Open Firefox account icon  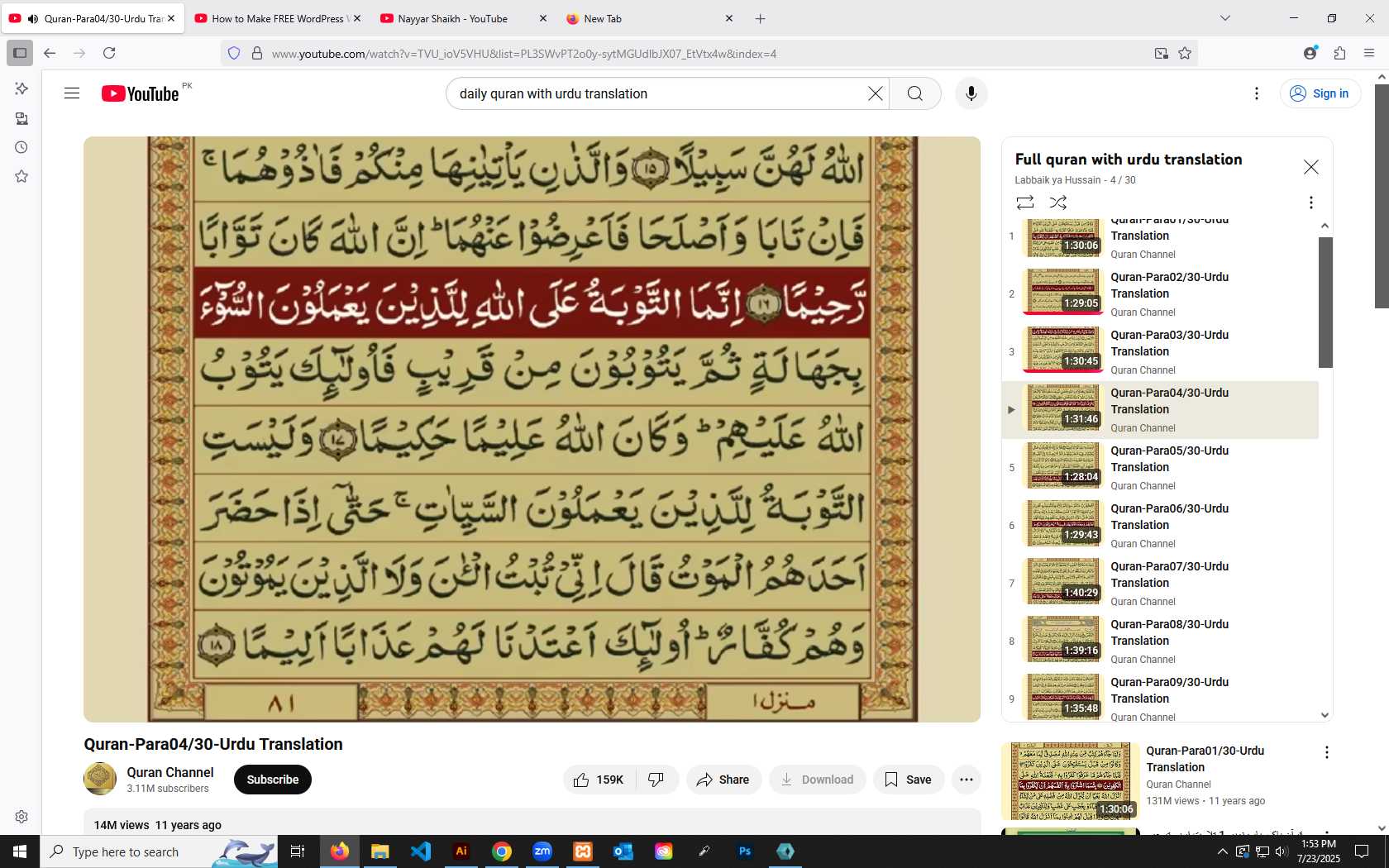(1310, 53)
